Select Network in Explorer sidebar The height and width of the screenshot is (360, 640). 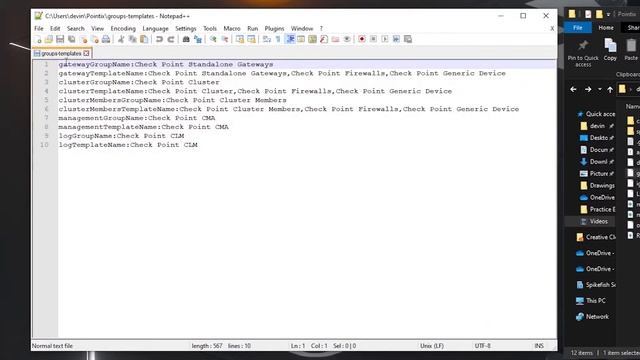592,317
